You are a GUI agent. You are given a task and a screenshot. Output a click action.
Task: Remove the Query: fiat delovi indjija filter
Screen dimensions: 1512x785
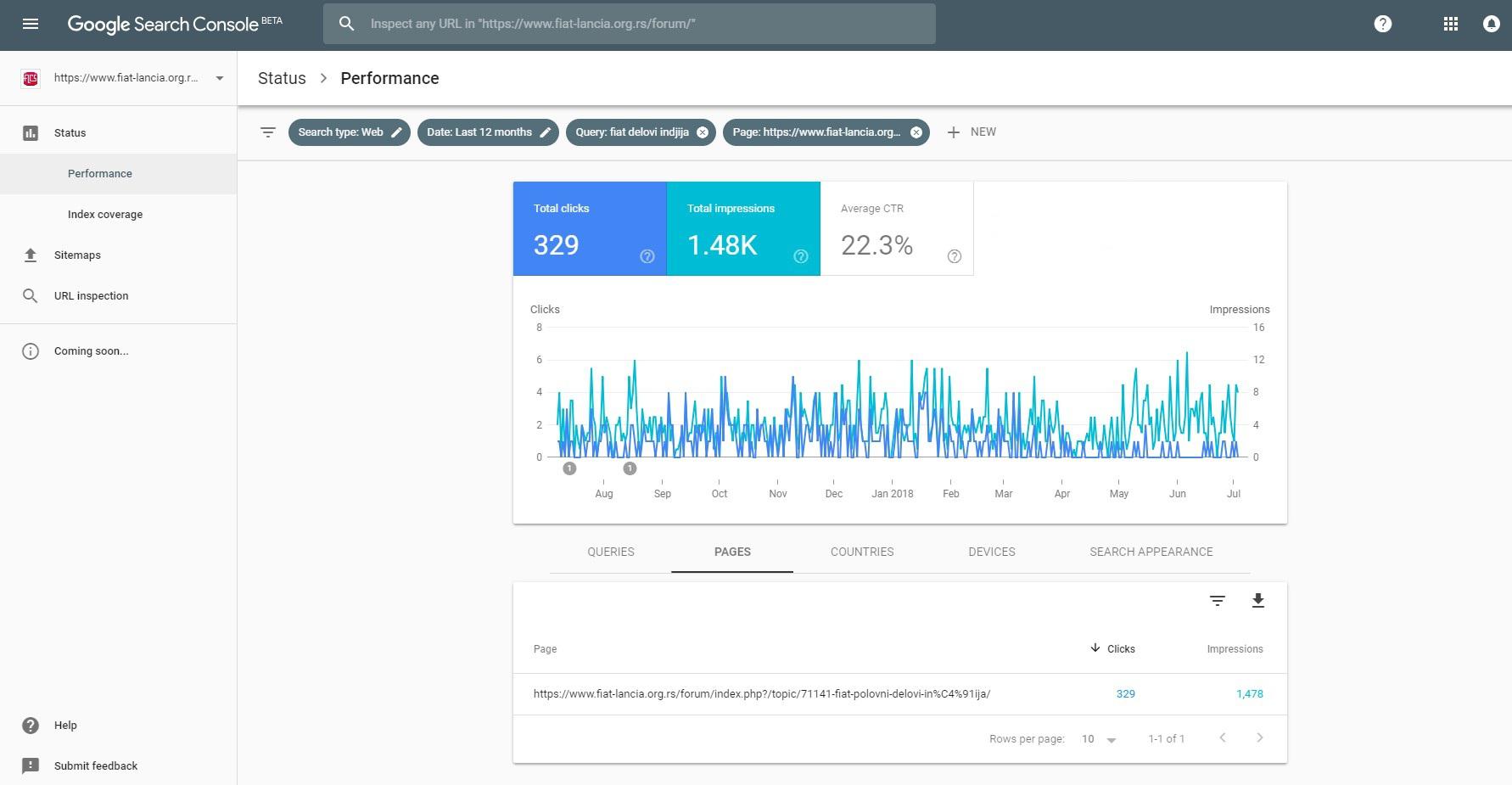tap(703, 132)
